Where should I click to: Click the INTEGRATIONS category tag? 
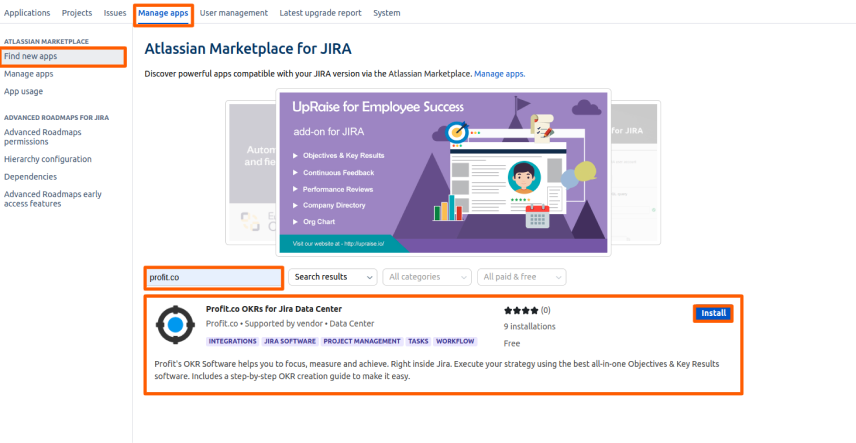tap(233, 341)
